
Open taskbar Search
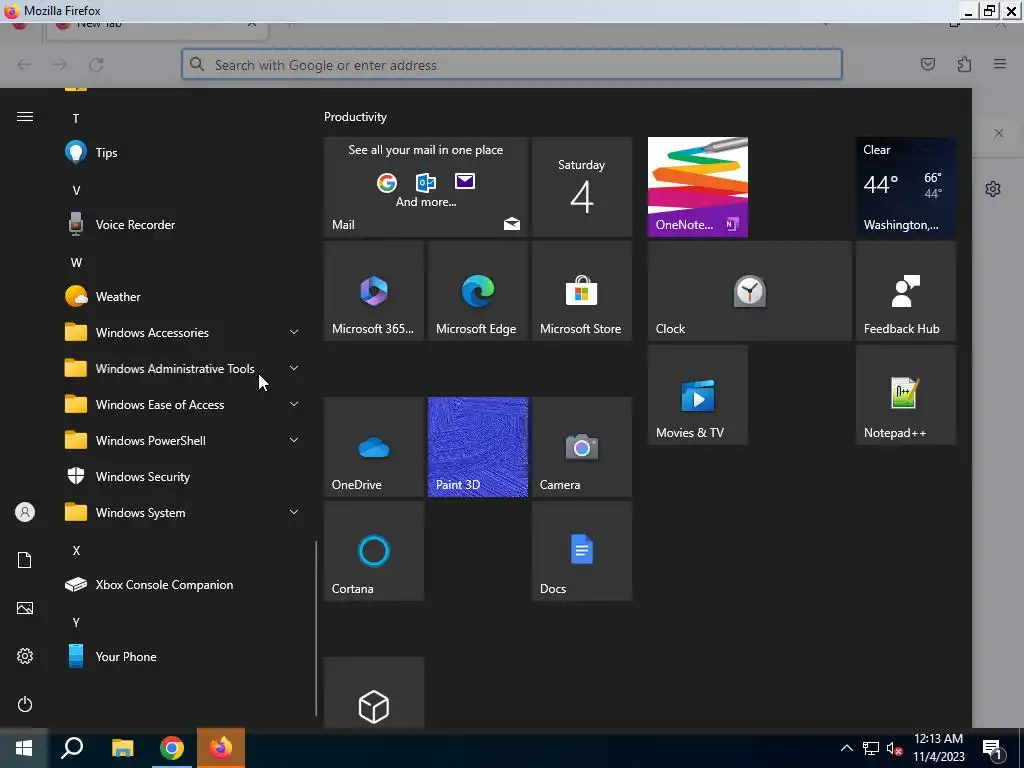pos(72,748)
